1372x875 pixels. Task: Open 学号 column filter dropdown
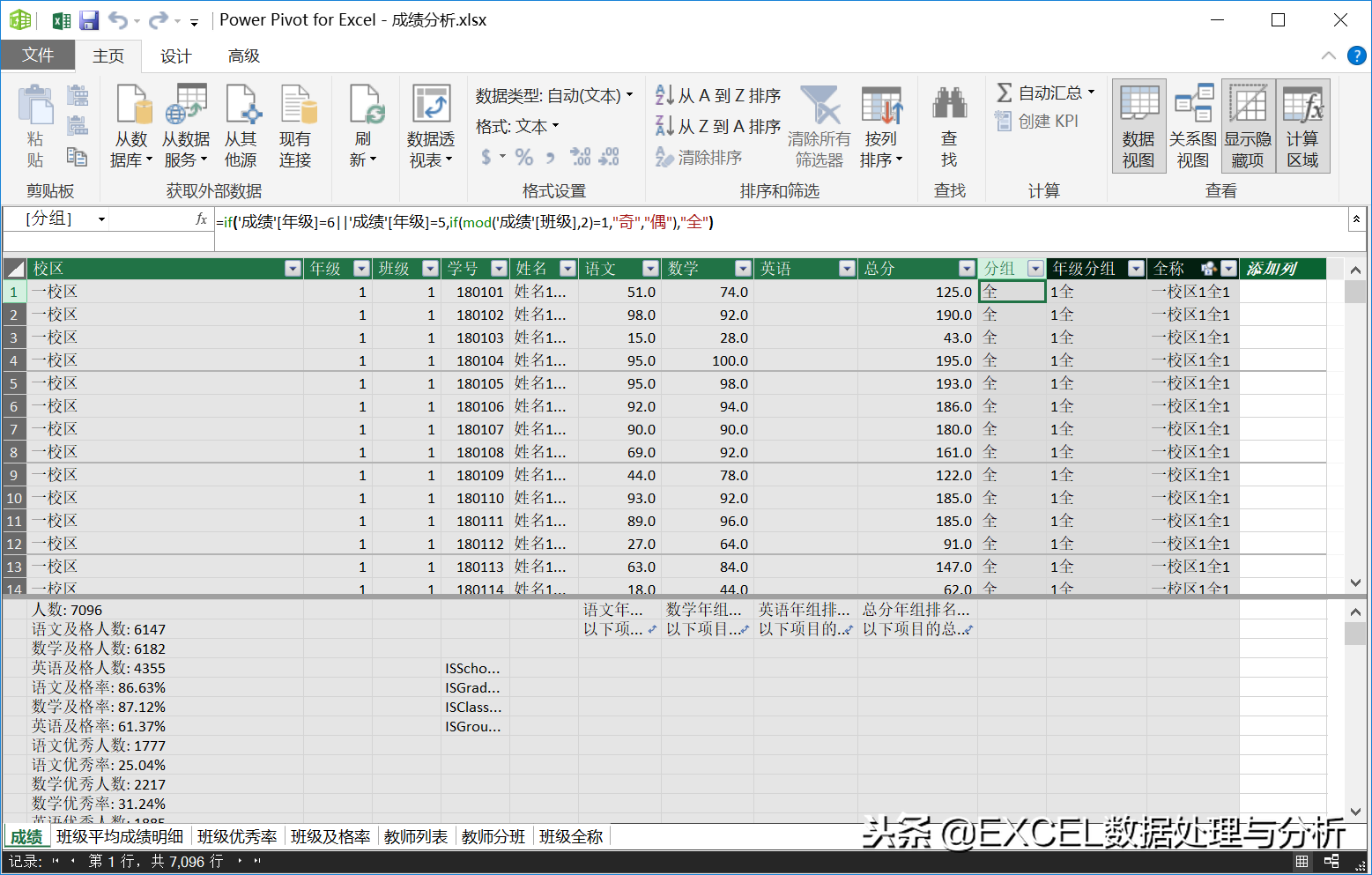pyautogui.click(x=499, y=269)
